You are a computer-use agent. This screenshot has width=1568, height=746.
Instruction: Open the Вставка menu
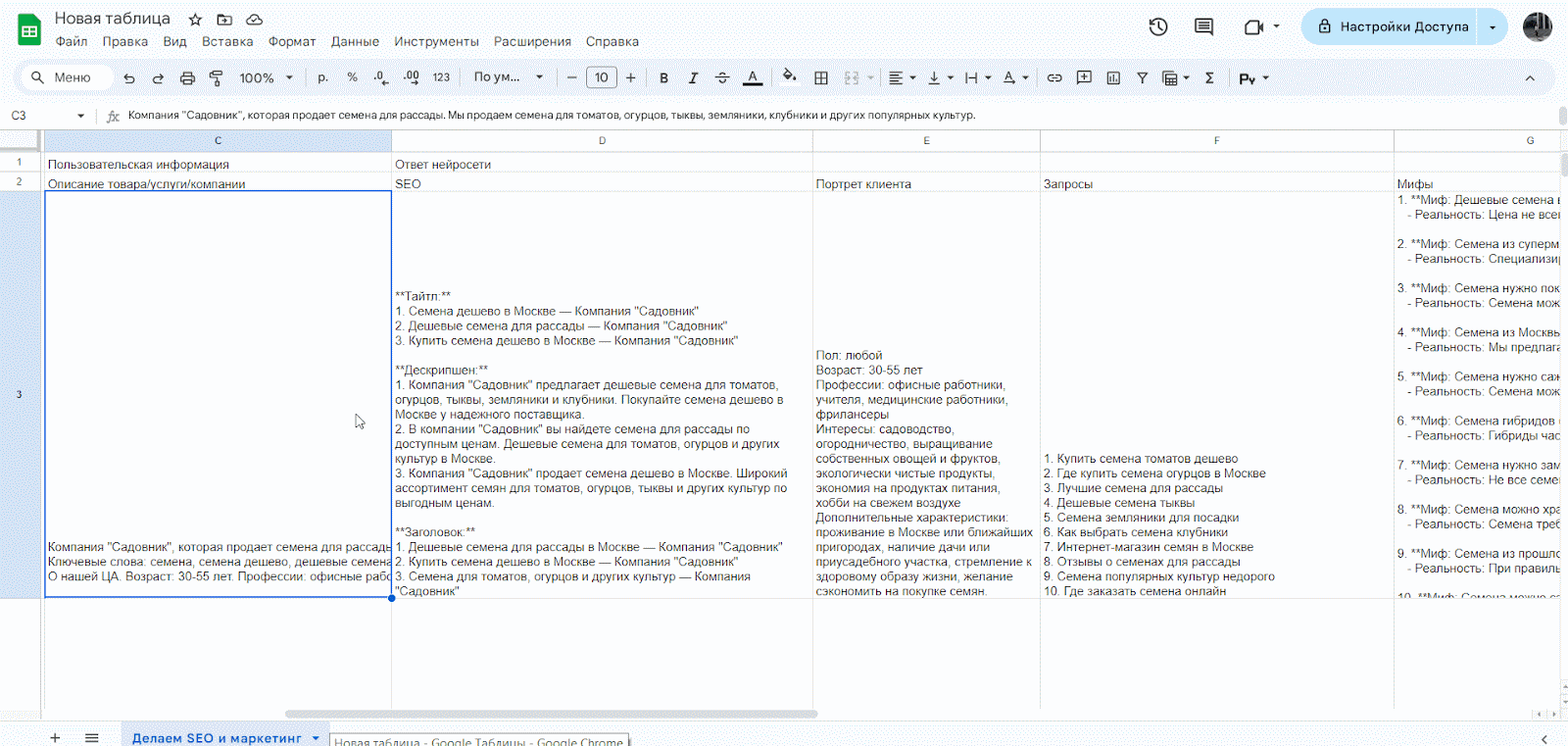pos(227,42)
